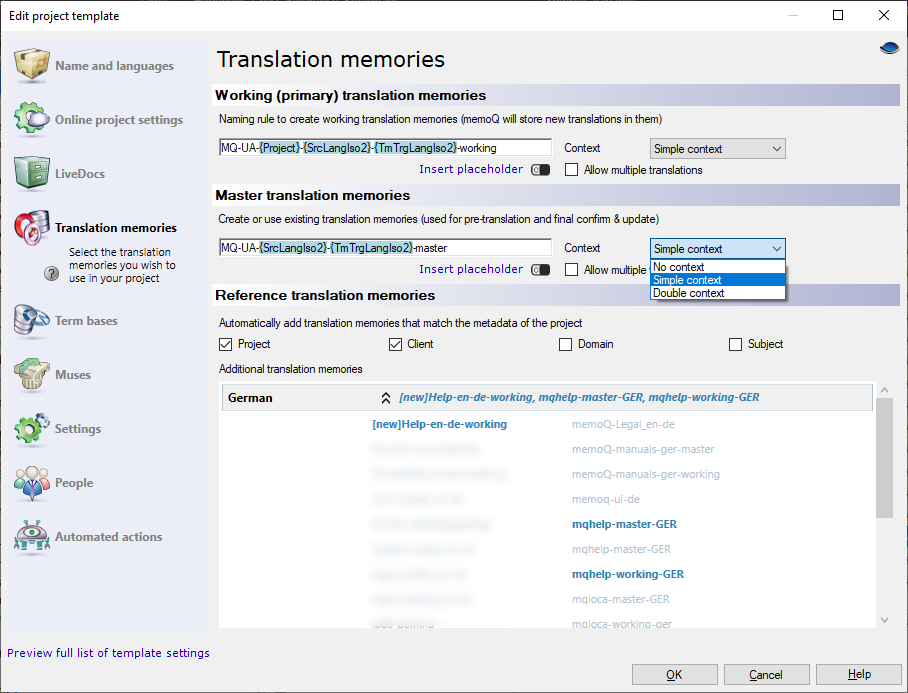Image resolution: width=908 pixels, height=693 pixels.
Task: Switch to LiveDocs page
Action: [x=80, y=173]
